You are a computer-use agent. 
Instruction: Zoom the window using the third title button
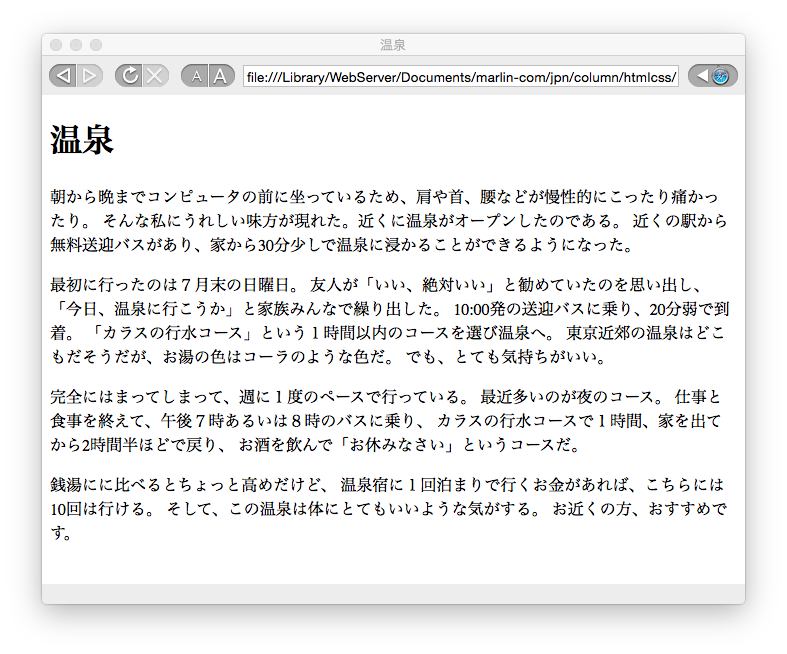[x=96, y=45]
